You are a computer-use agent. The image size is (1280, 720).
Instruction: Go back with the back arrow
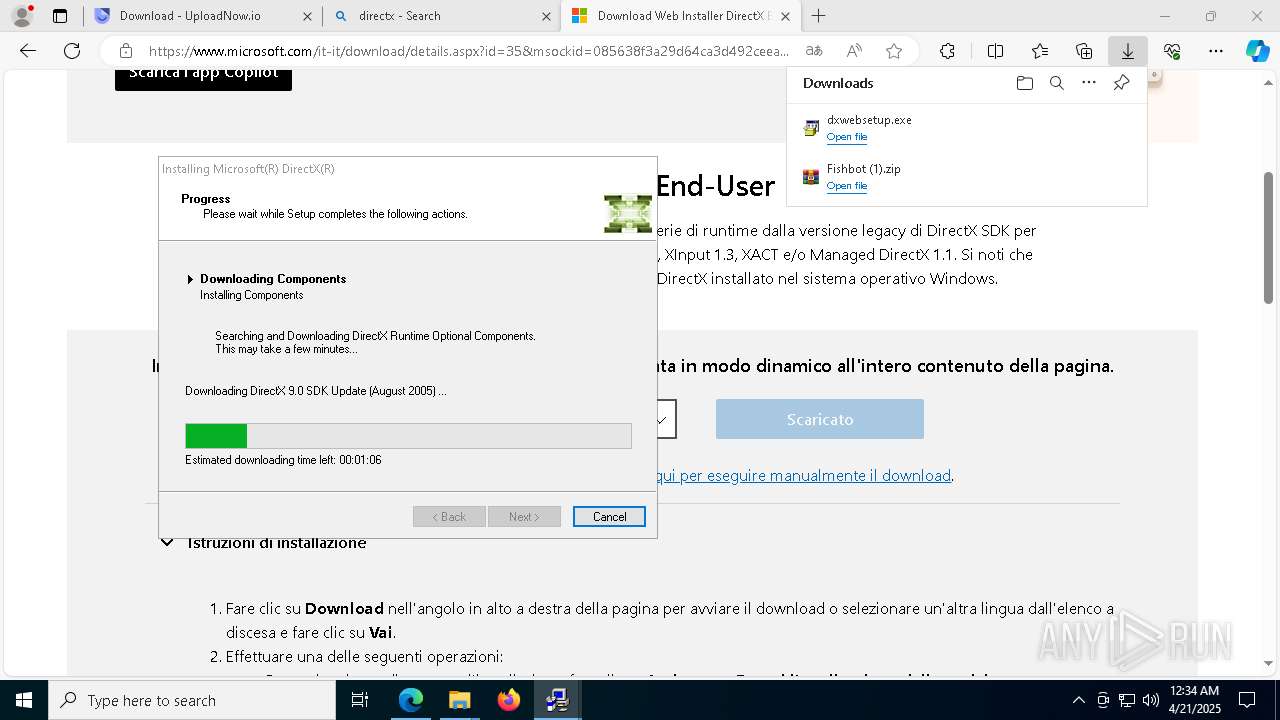click(28, 51)
